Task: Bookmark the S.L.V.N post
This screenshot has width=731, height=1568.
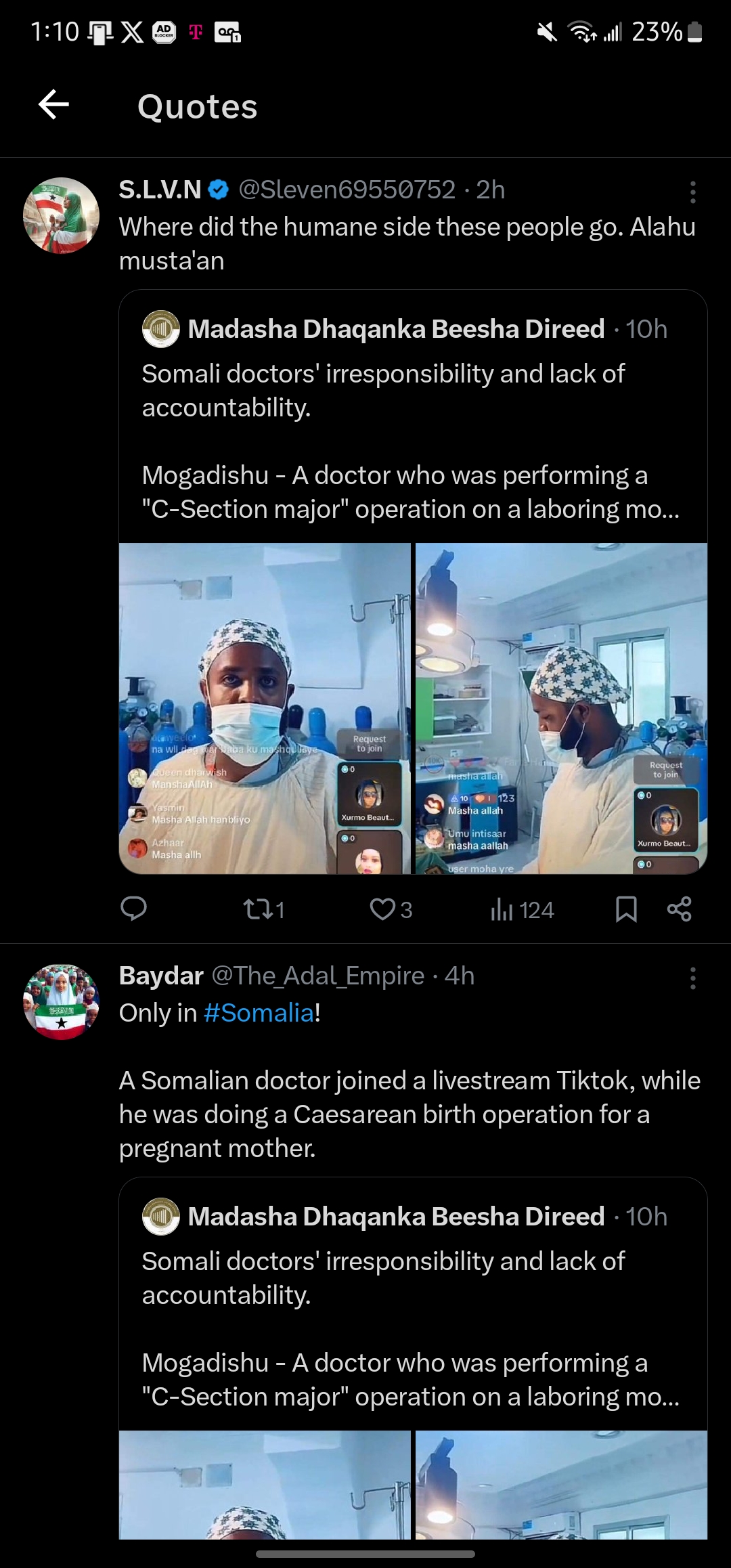Action: [x=626, y=909]
